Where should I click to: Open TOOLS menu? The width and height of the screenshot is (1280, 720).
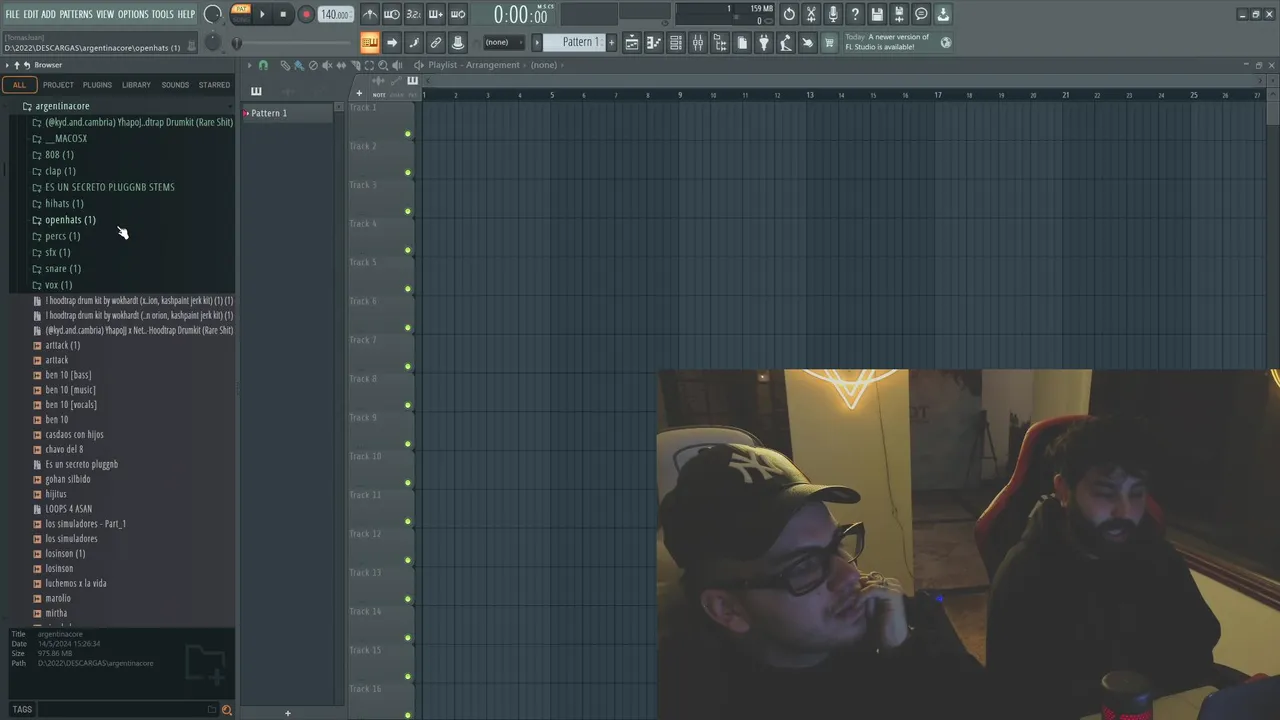163,14
